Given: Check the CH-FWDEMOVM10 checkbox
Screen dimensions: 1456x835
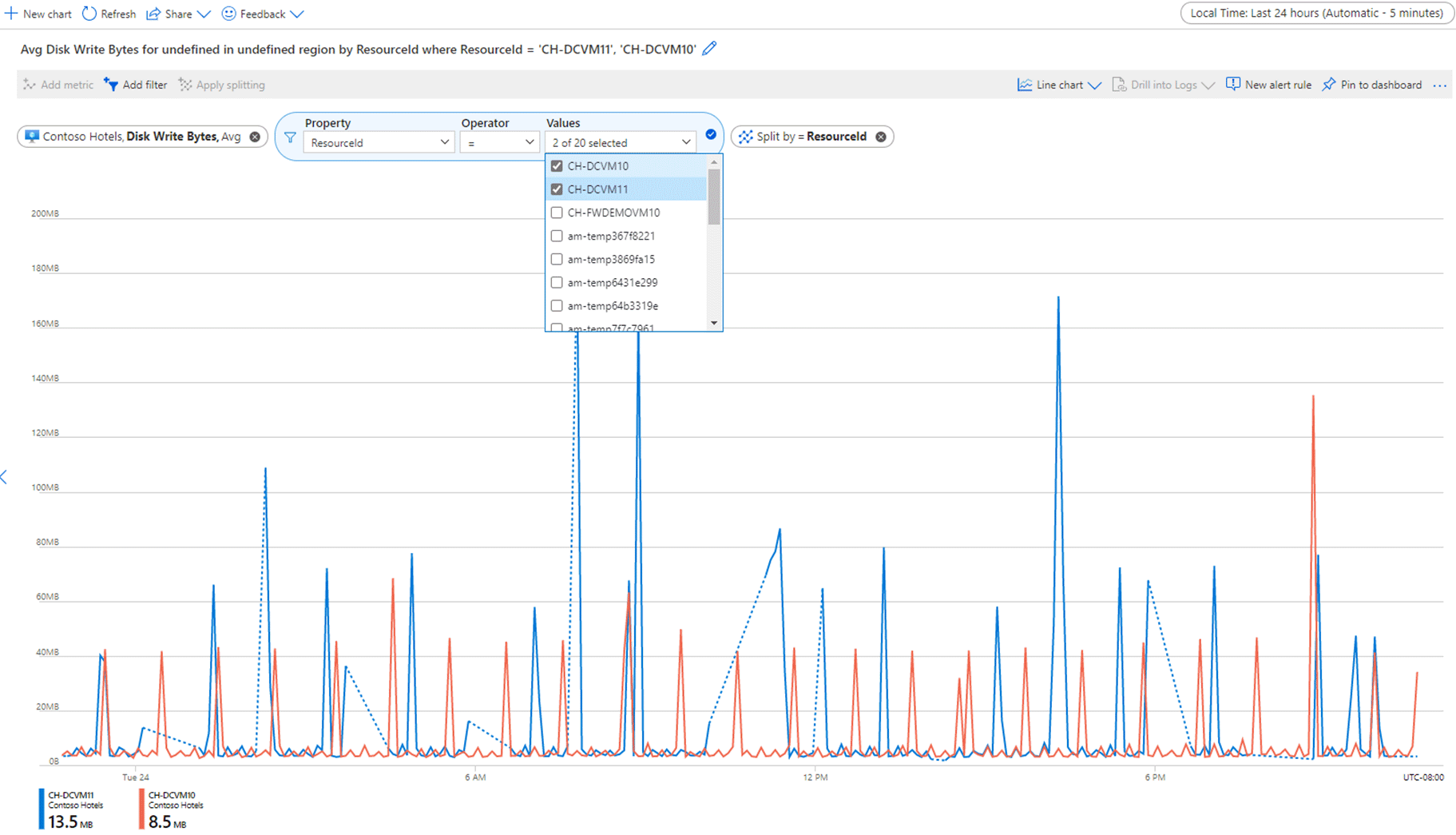Looking at the screenshot, I should (557, 213).
